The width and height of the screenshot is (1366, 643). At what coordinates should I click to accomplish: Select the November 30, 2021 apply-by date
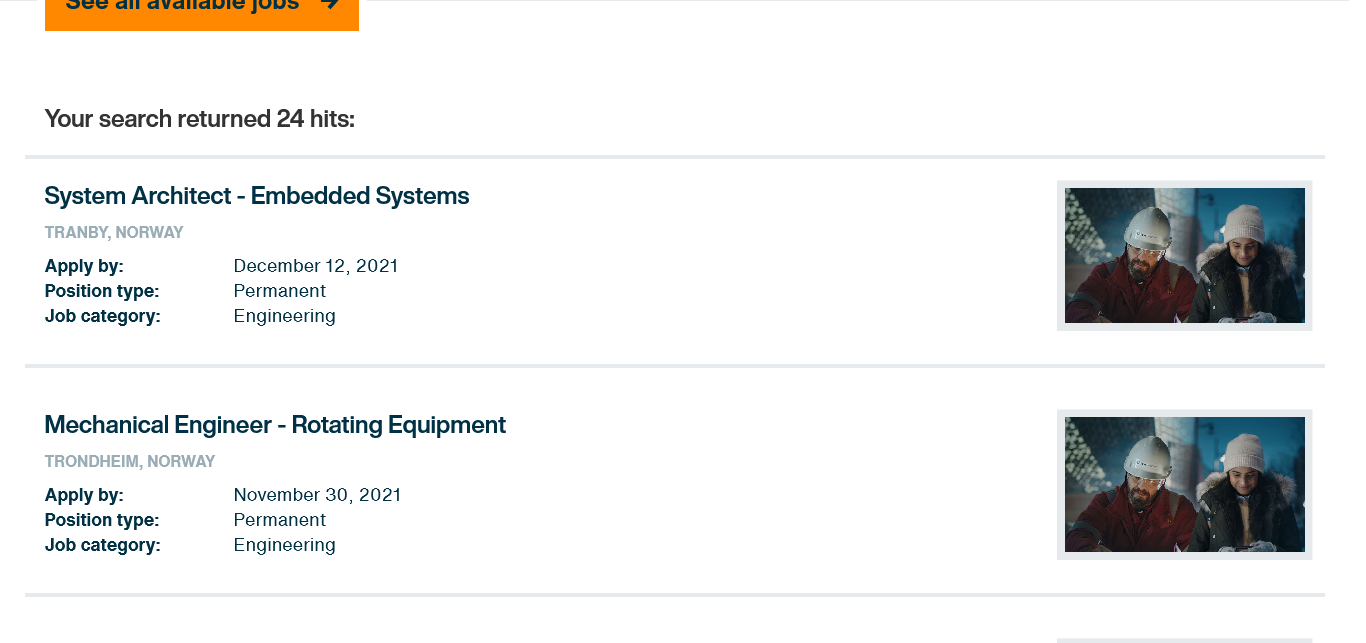[x=317, y=495]
